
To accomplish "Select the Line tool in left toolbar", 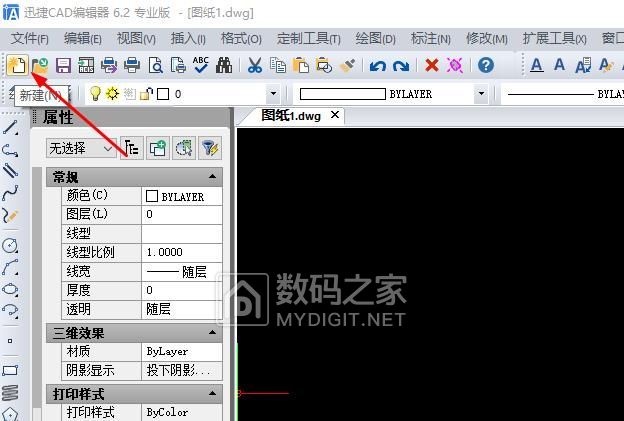I will [10, 127].
